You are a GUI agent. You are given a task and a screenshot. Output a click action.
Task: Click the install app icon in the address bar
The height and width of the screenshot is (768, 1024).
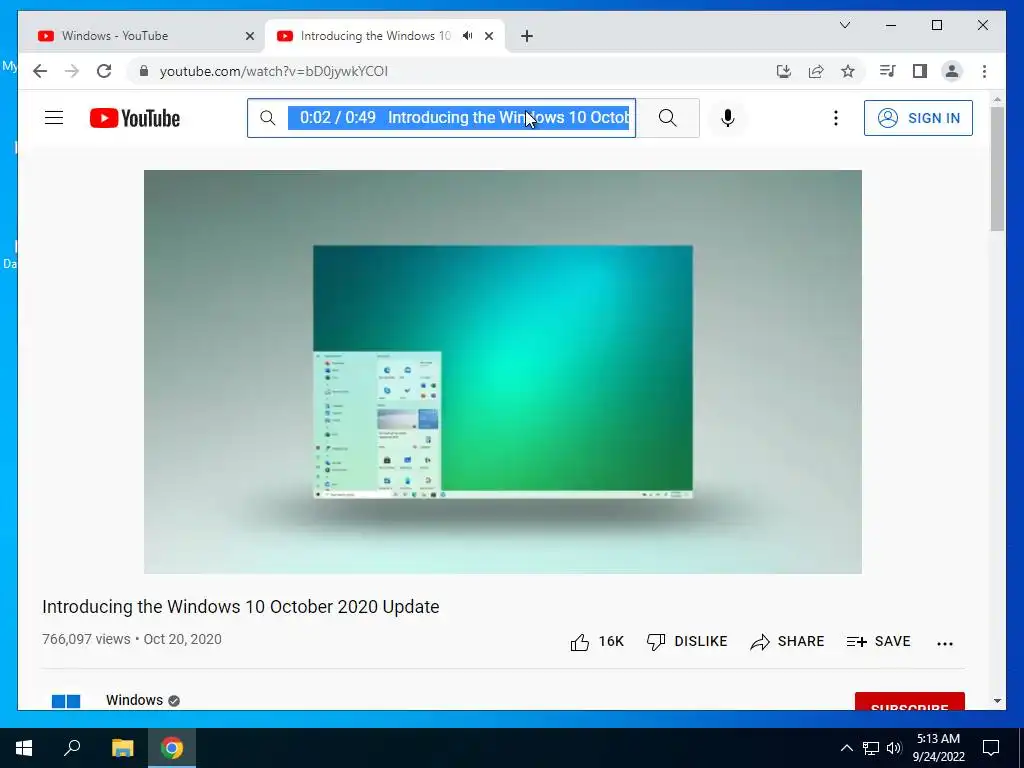pos(784,71)
